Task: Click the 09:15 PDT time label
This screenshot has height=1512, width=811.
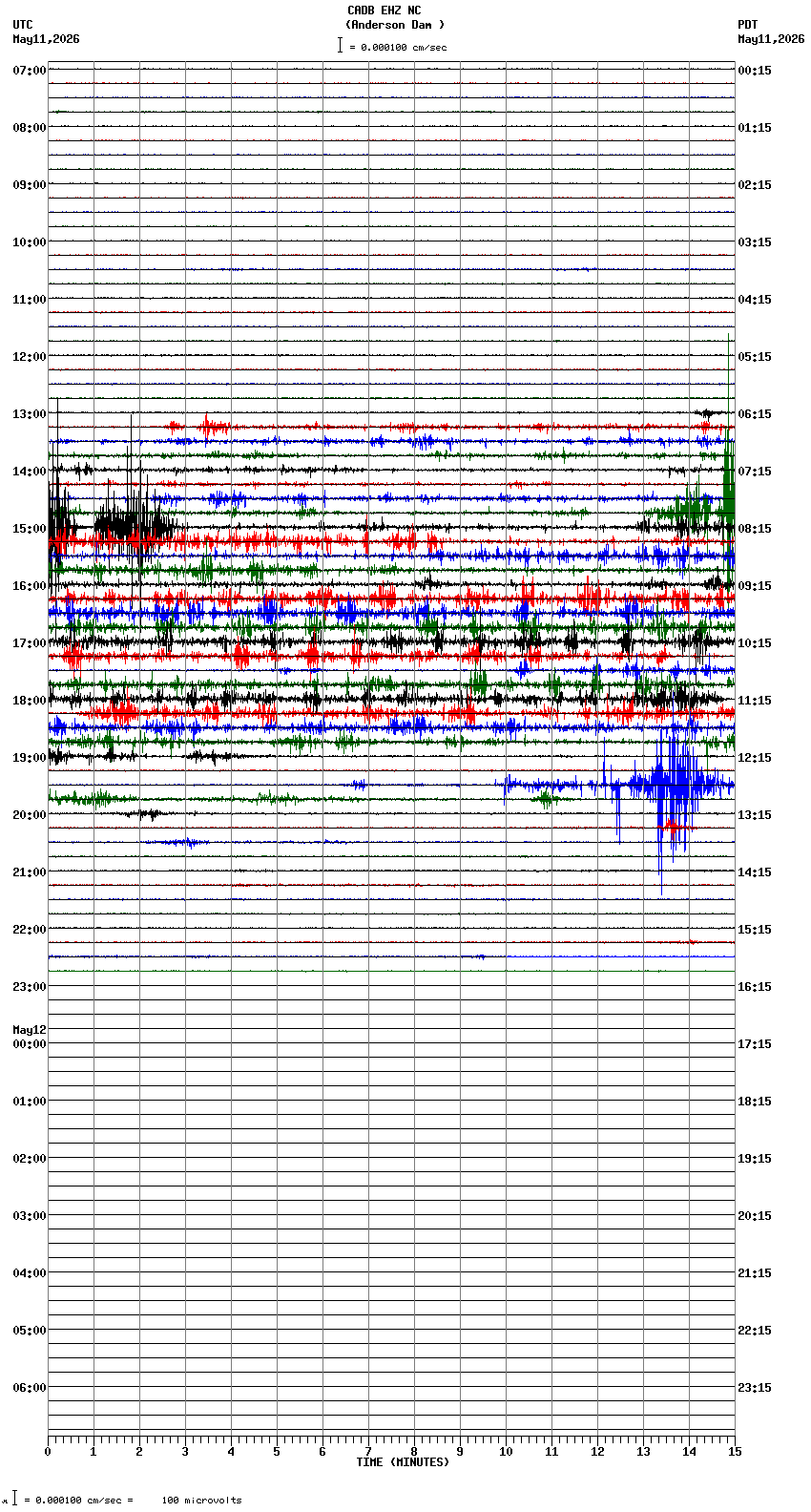Action: point(755,586)
